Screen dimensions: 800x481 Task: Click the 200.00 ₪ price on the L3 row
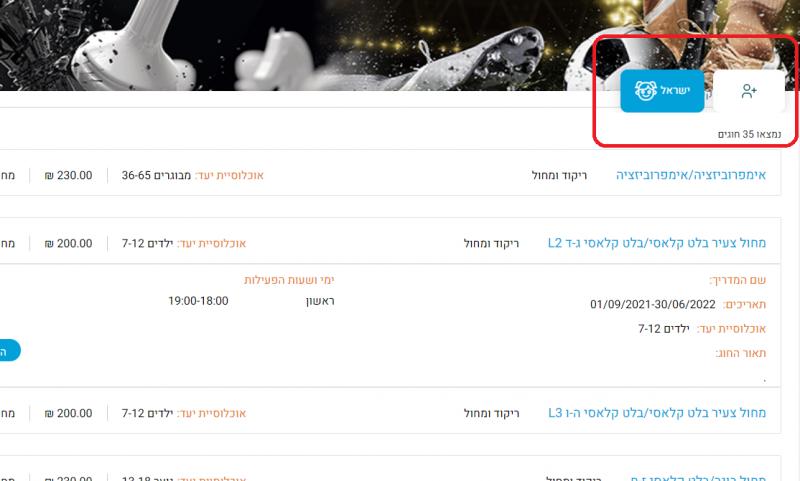68,413
